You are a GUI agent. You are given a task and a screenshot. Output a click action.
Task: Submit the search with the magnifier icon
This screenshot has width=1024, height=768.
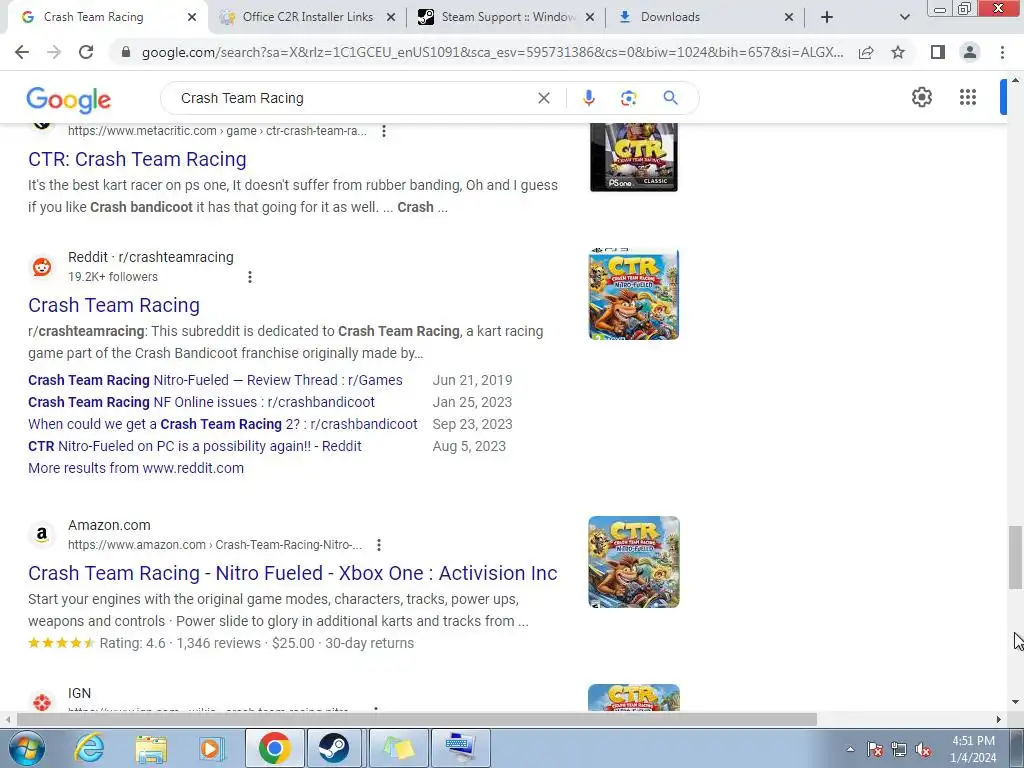670,98
